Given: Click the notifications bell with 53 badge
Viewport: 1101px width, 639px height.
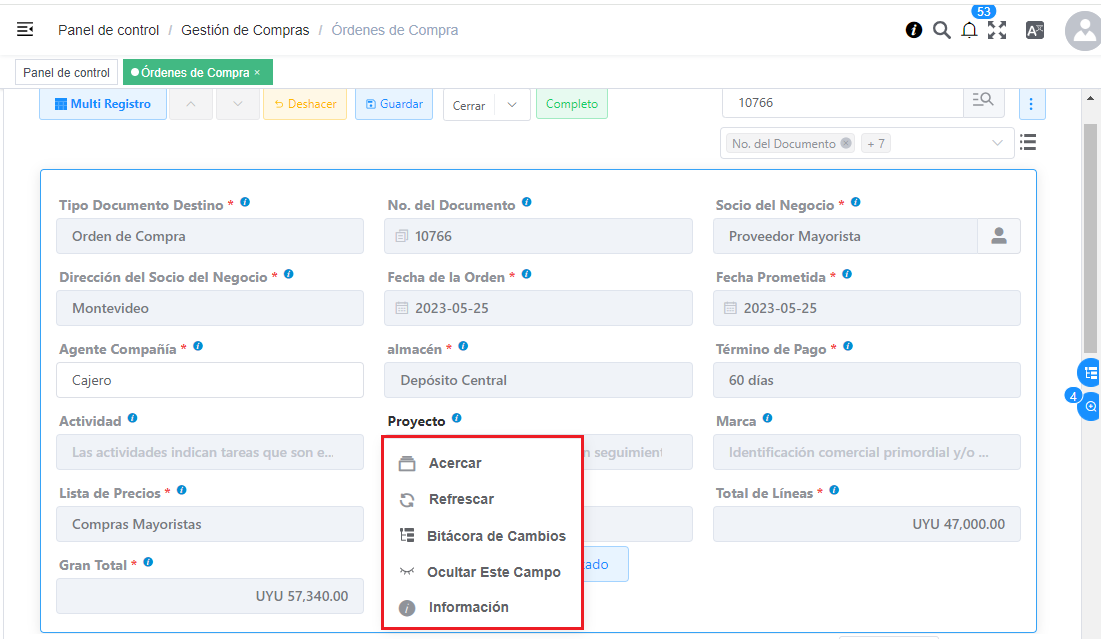Looking at the screenshot, I should coord(968,31).
